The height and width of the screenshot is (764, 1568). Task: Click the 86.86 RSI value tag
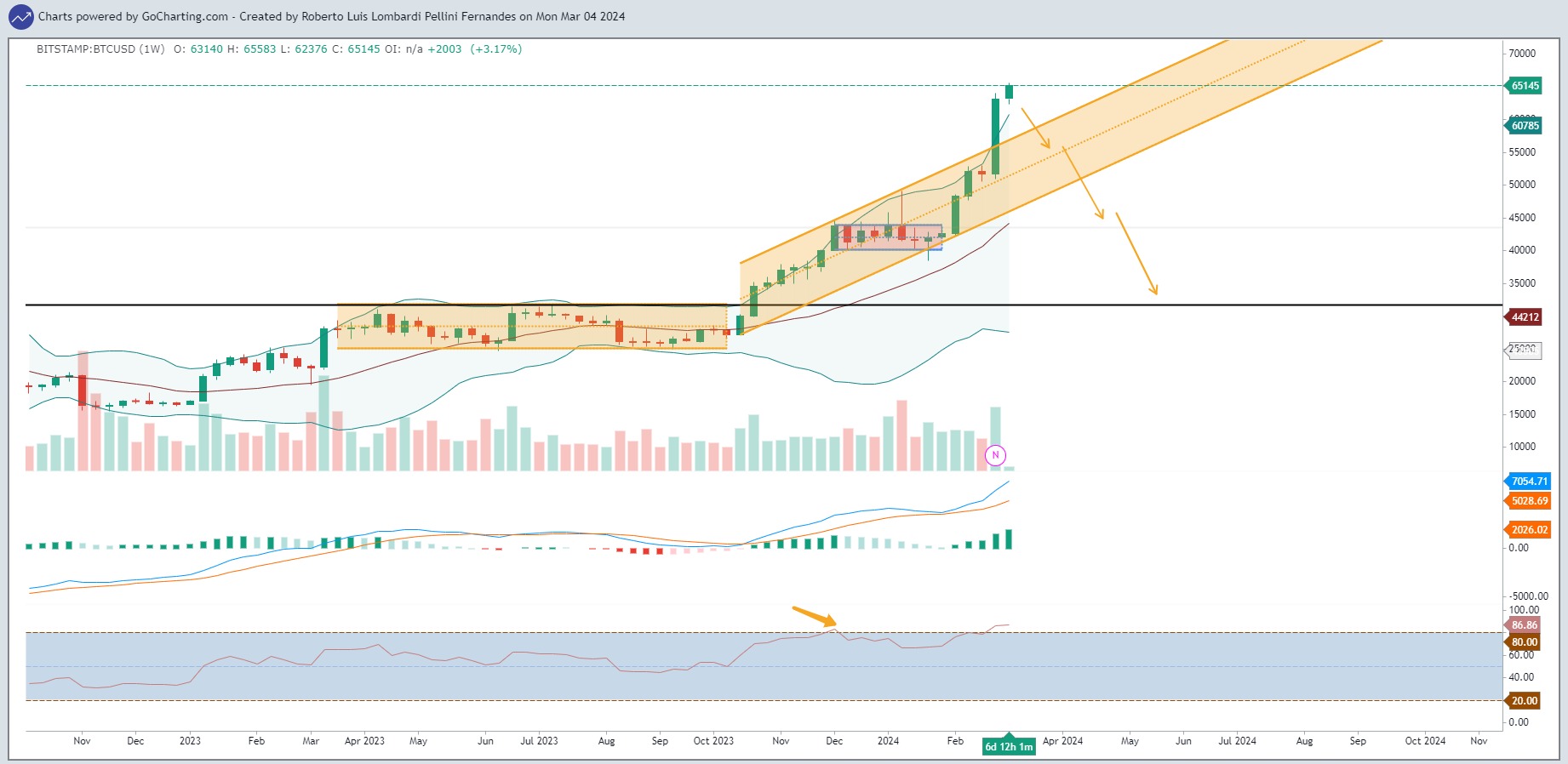[x=1524, y=624]
